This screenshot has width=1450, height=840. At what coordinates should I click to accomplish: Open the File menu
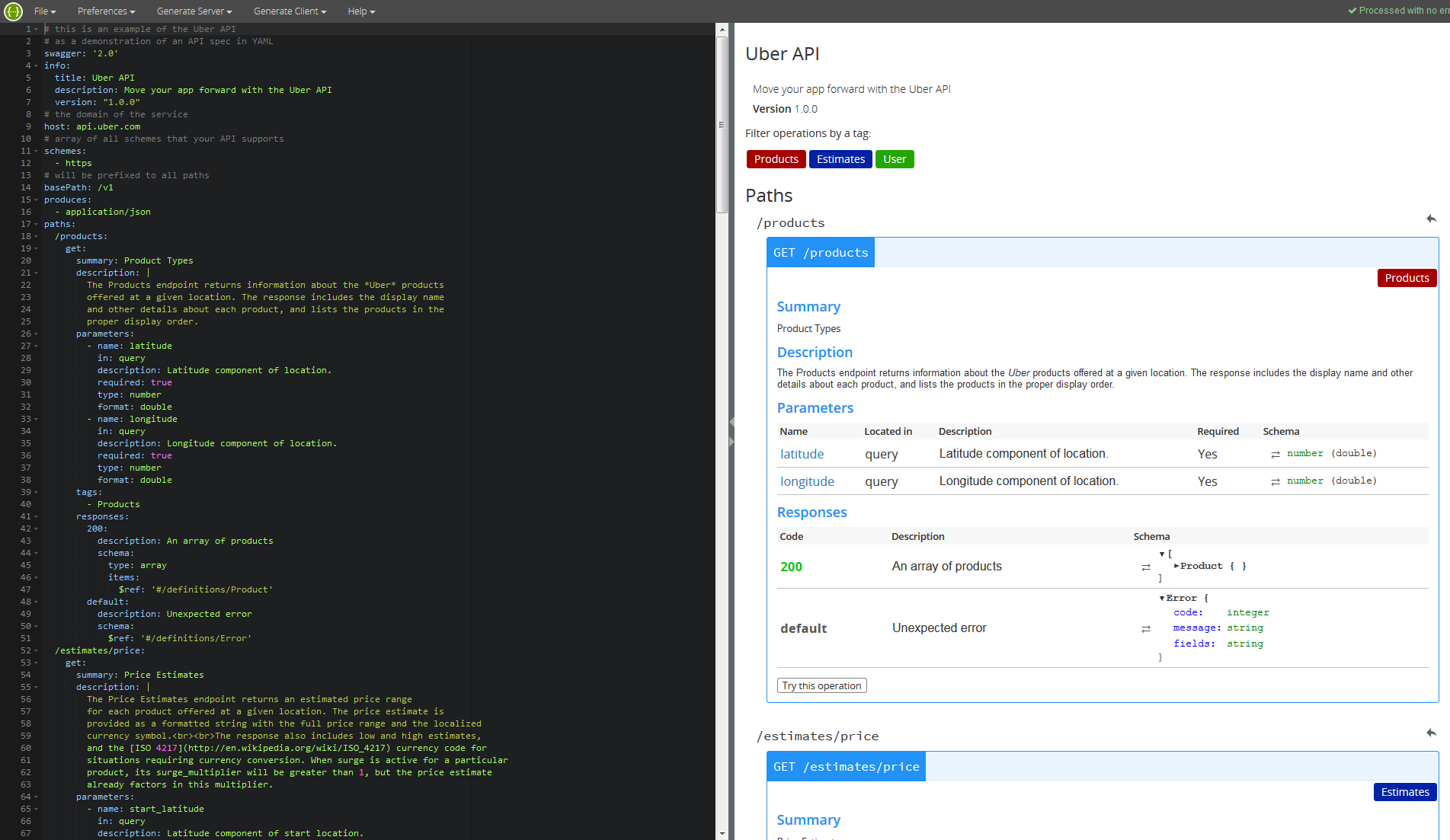click(x=44, y=11)
